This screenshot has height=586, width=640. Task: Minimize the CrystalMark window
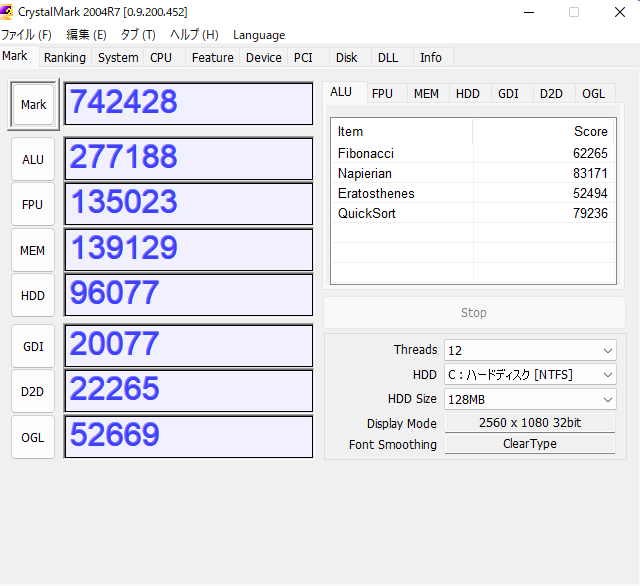[529, 12]
